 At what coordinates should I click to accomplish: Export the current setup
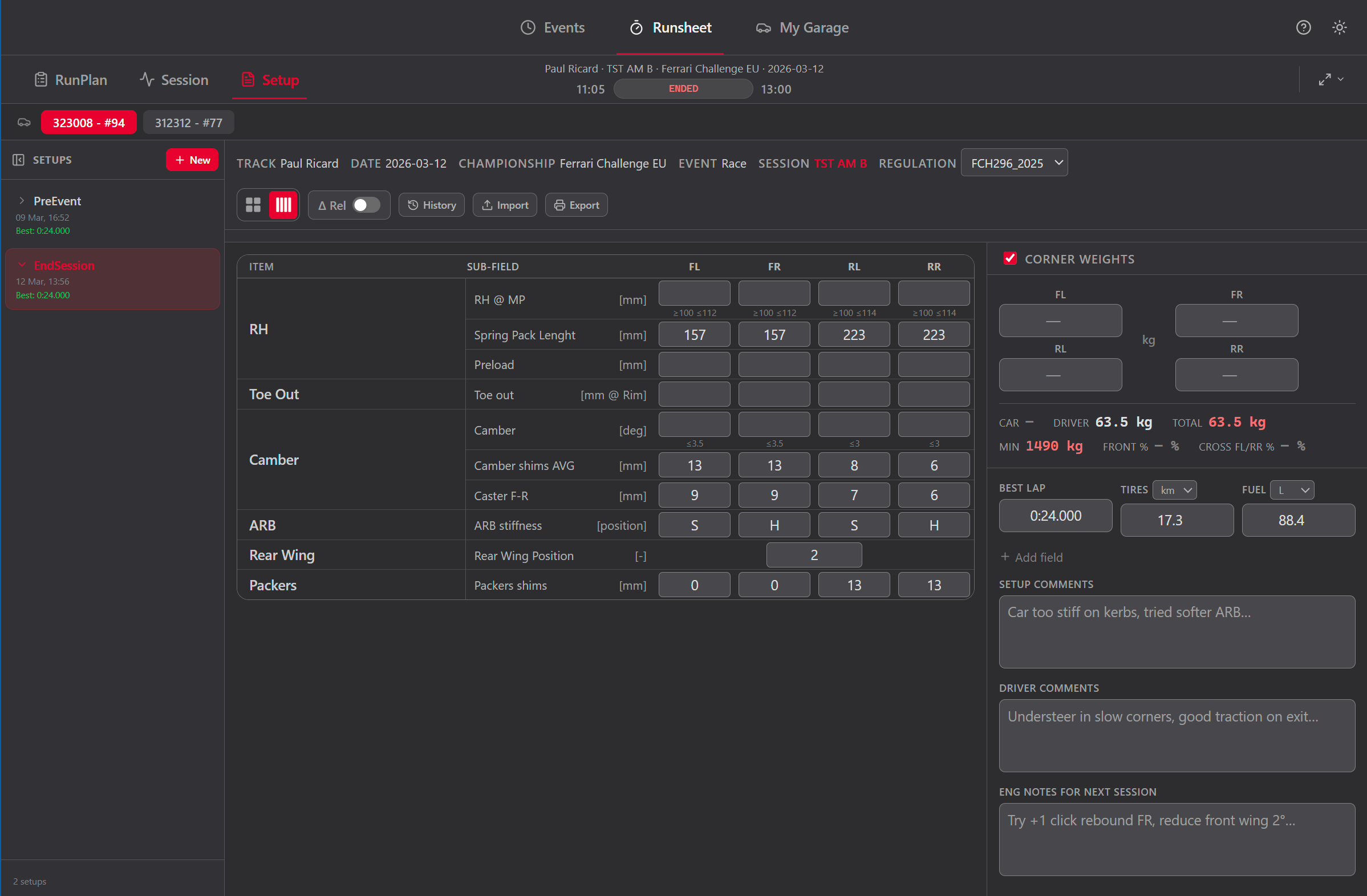[575, 205]
